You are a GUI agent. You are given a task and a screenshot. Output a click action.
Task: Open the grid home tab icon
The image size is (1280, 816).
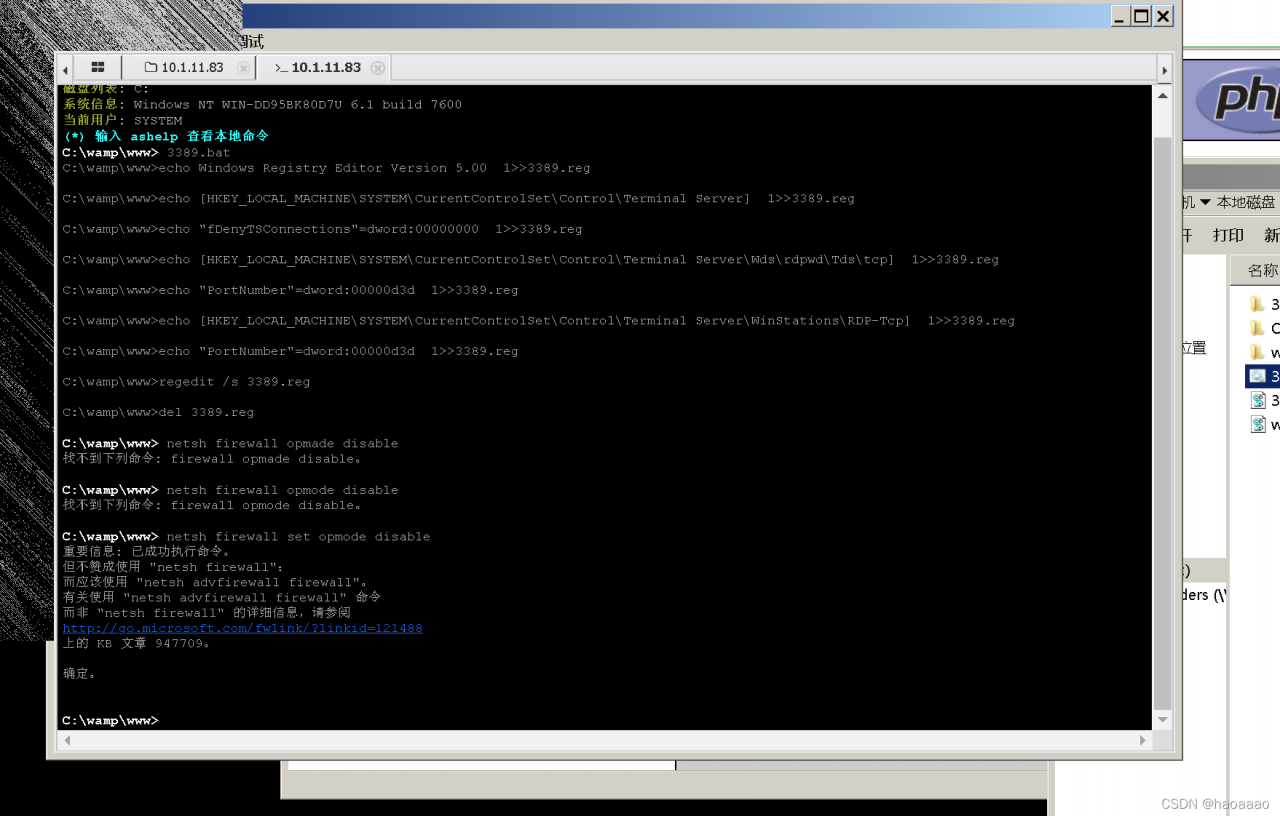click(x=98, y=67)
